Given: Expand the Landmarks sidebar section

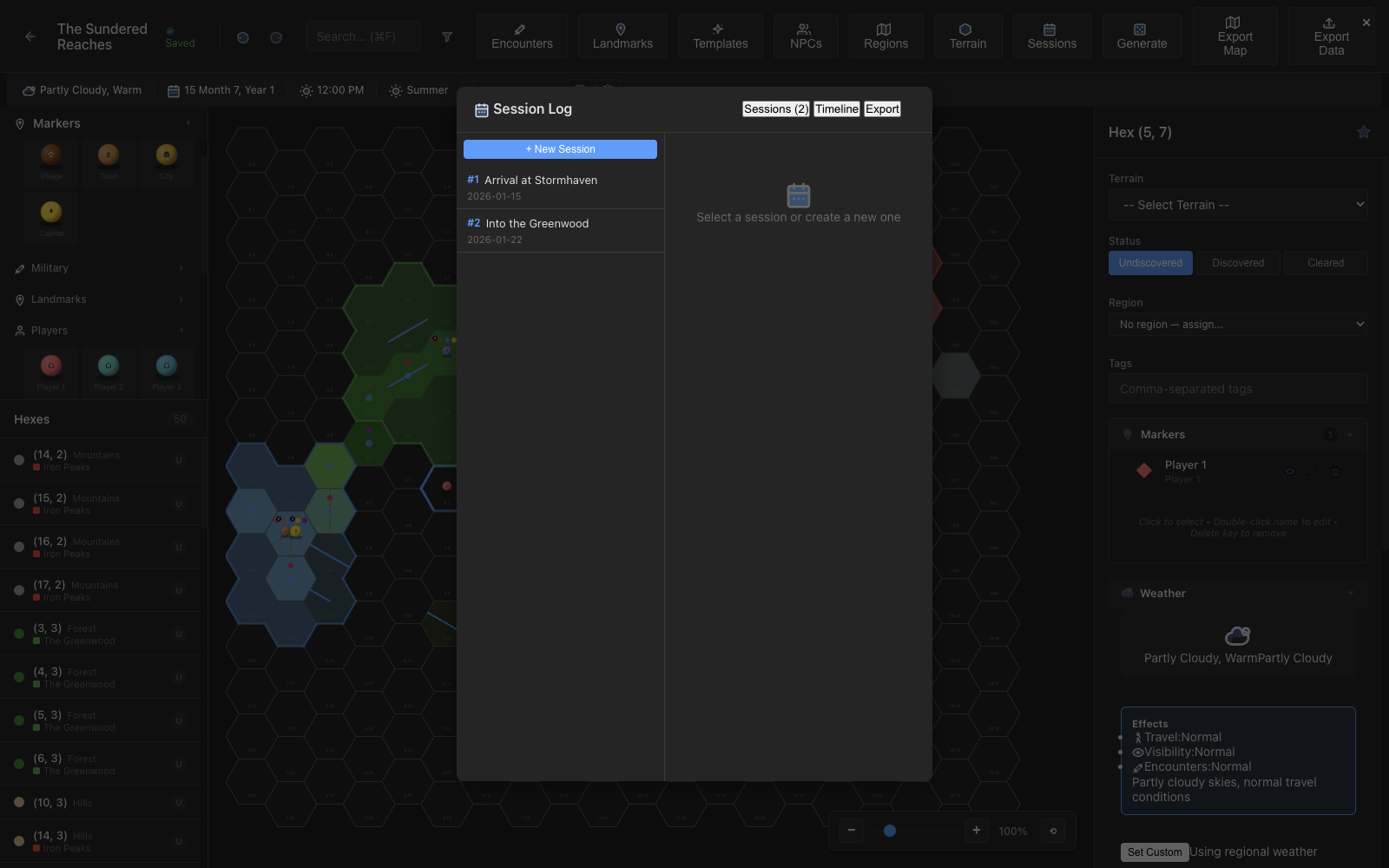Looking at the screenshot, I should [x=101, y=299].
